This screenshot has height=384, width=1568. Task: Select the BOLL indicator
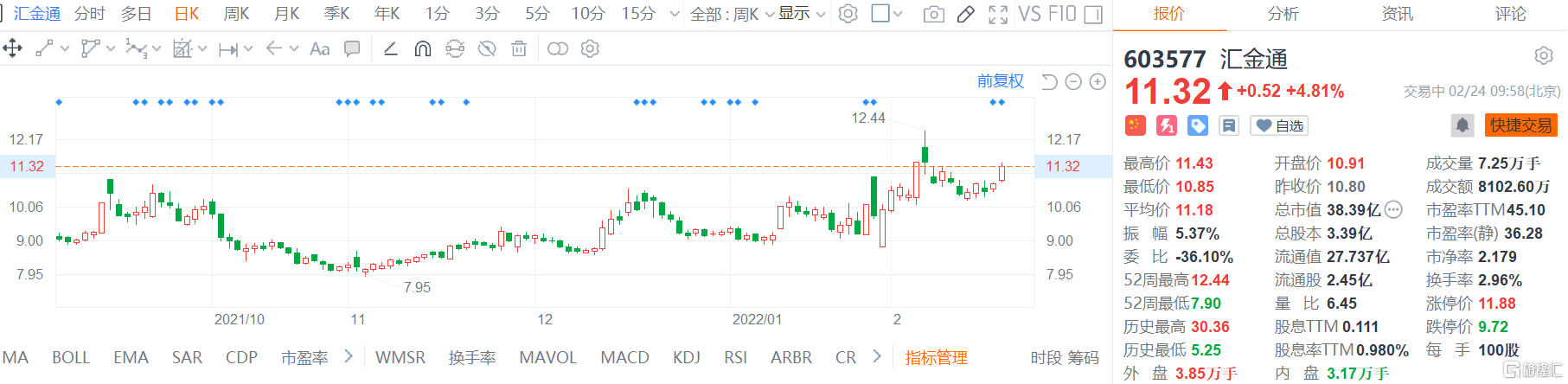pyautogui.click(x=71, y=357)
